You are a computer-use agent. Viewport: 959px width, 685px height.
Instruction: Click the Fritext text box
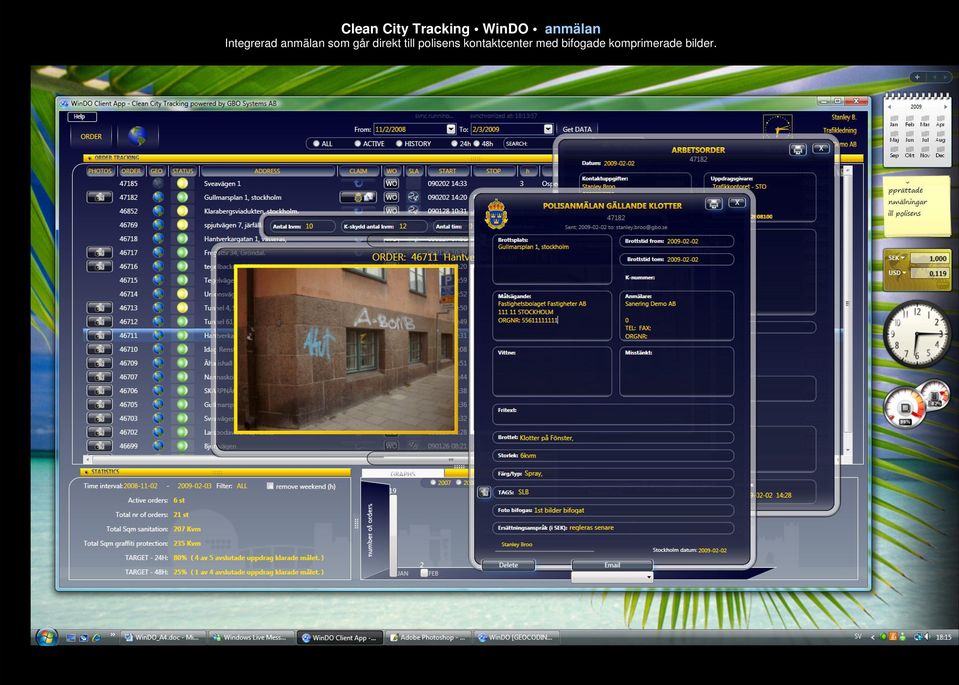click(x=613, y=414)
